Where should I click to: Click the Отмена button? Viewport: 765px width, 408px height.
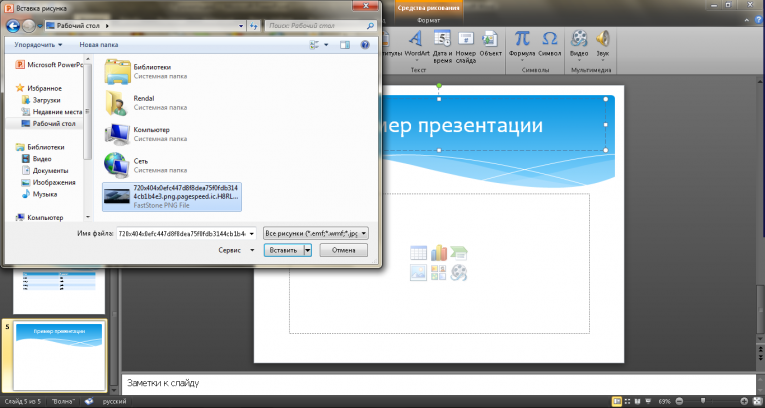[x=343, y=250]
